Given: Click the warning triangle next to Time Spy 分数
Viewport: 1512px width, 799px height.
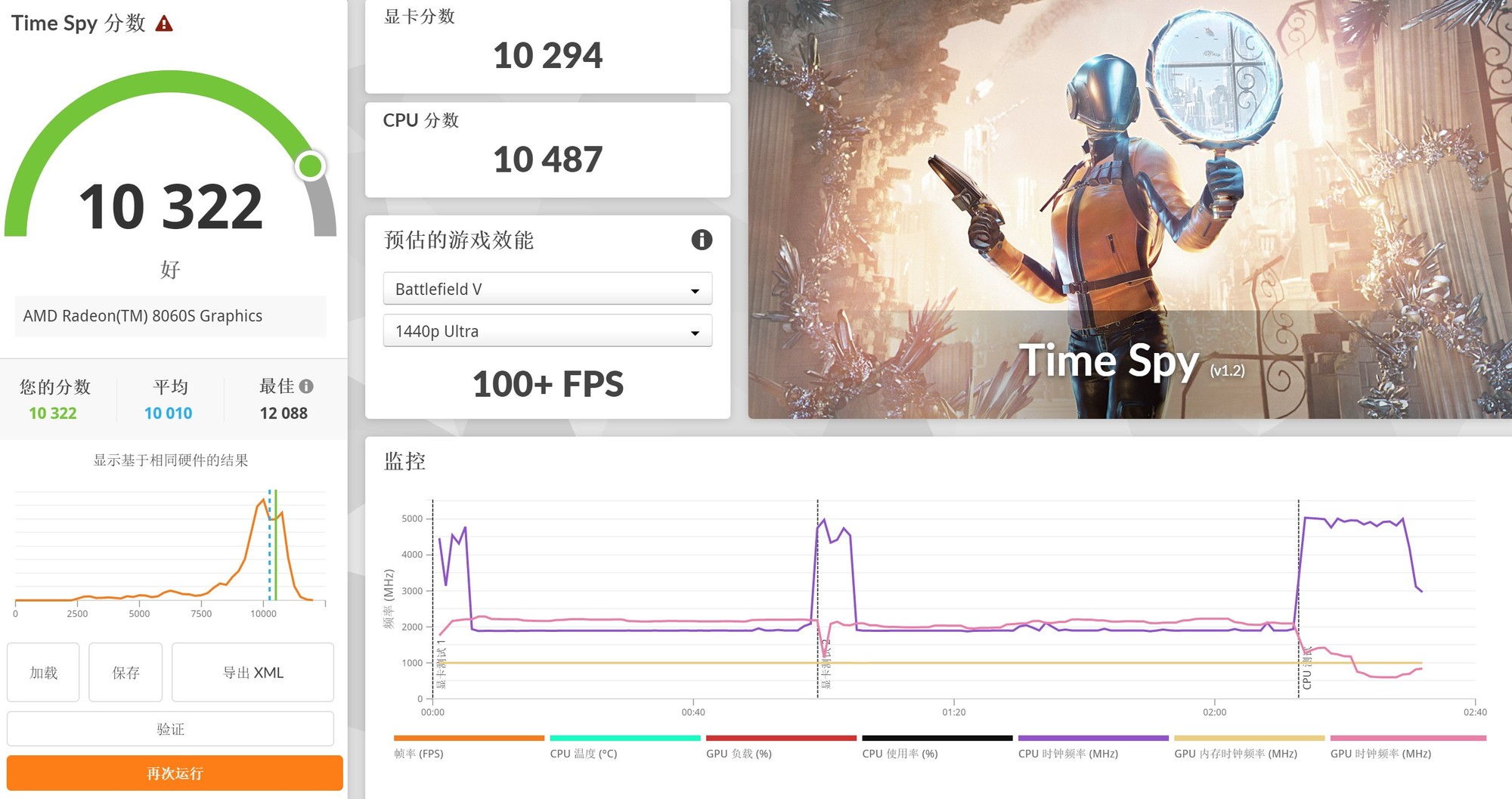Looking at the screenshot, I should [163, 23].
